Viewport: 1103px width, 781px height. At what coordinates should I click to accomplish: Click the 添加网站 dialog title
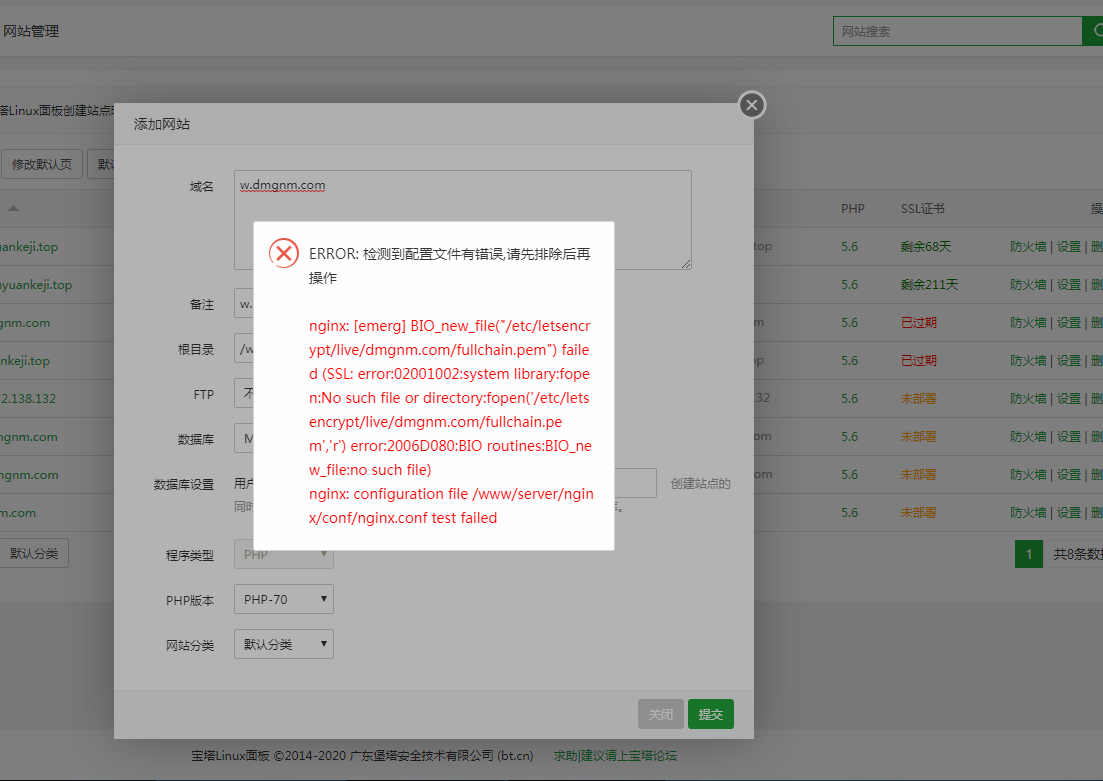162,125
